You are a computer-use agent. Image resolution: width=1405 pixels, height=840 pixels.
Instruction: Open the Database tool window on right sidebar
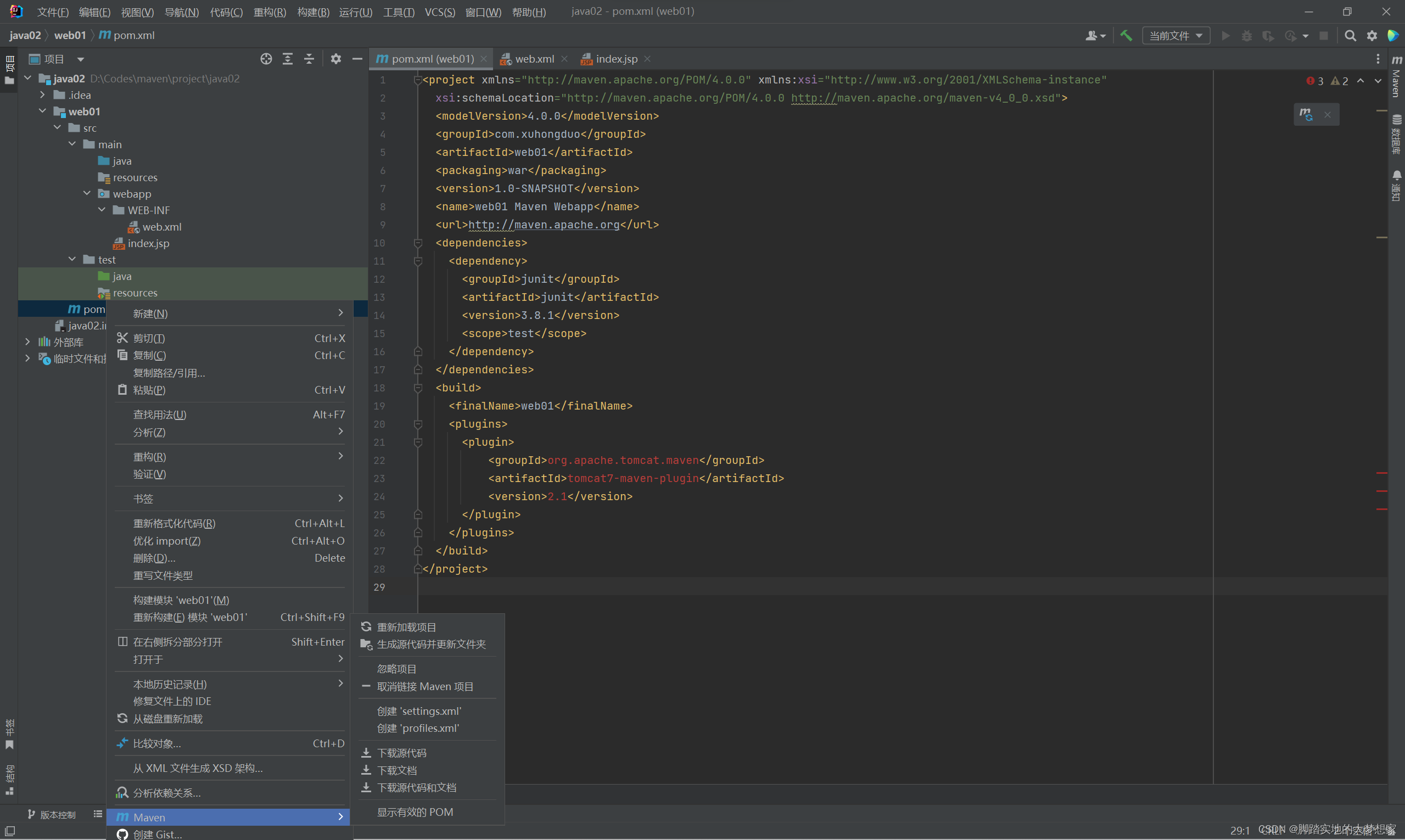click(x=1397, y=134)
